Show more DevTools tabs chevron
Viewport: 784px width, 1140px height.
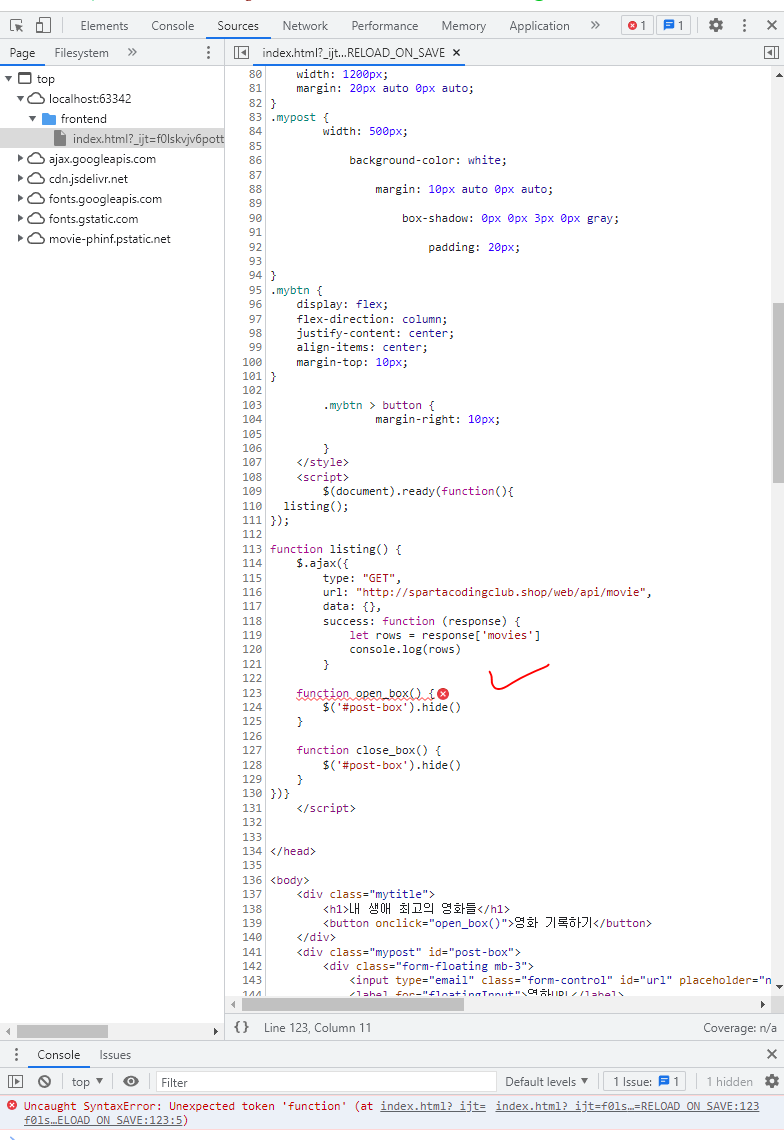point(595,25)
